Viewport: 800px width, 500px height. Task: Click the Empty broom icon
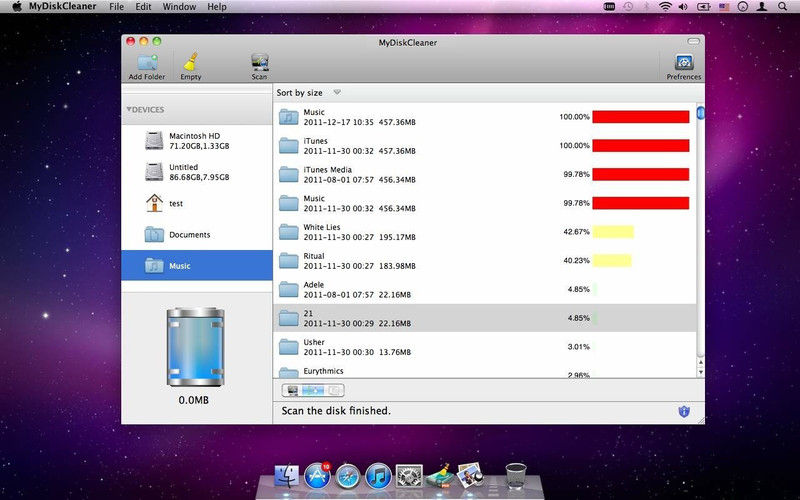point(191,62)
